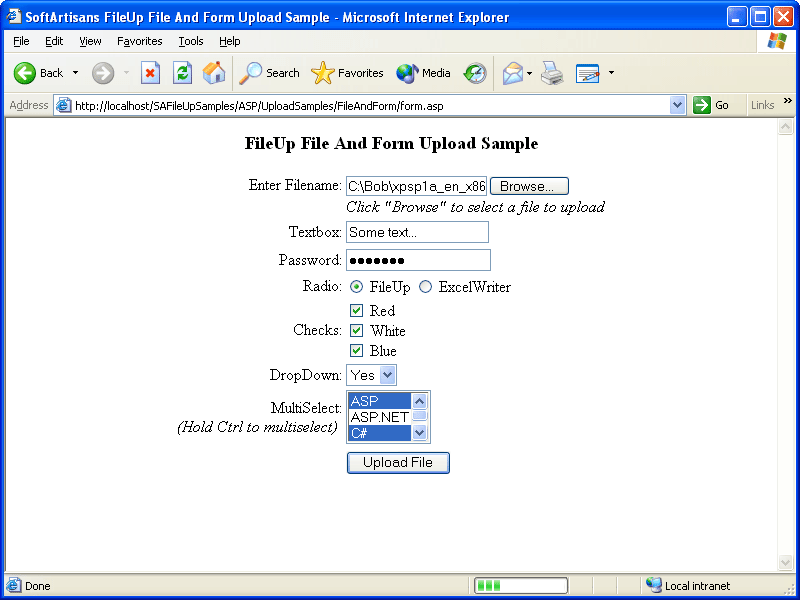Screen dimensions: 800x600
Task: Click the Print icon
Action: click(551, 73)
